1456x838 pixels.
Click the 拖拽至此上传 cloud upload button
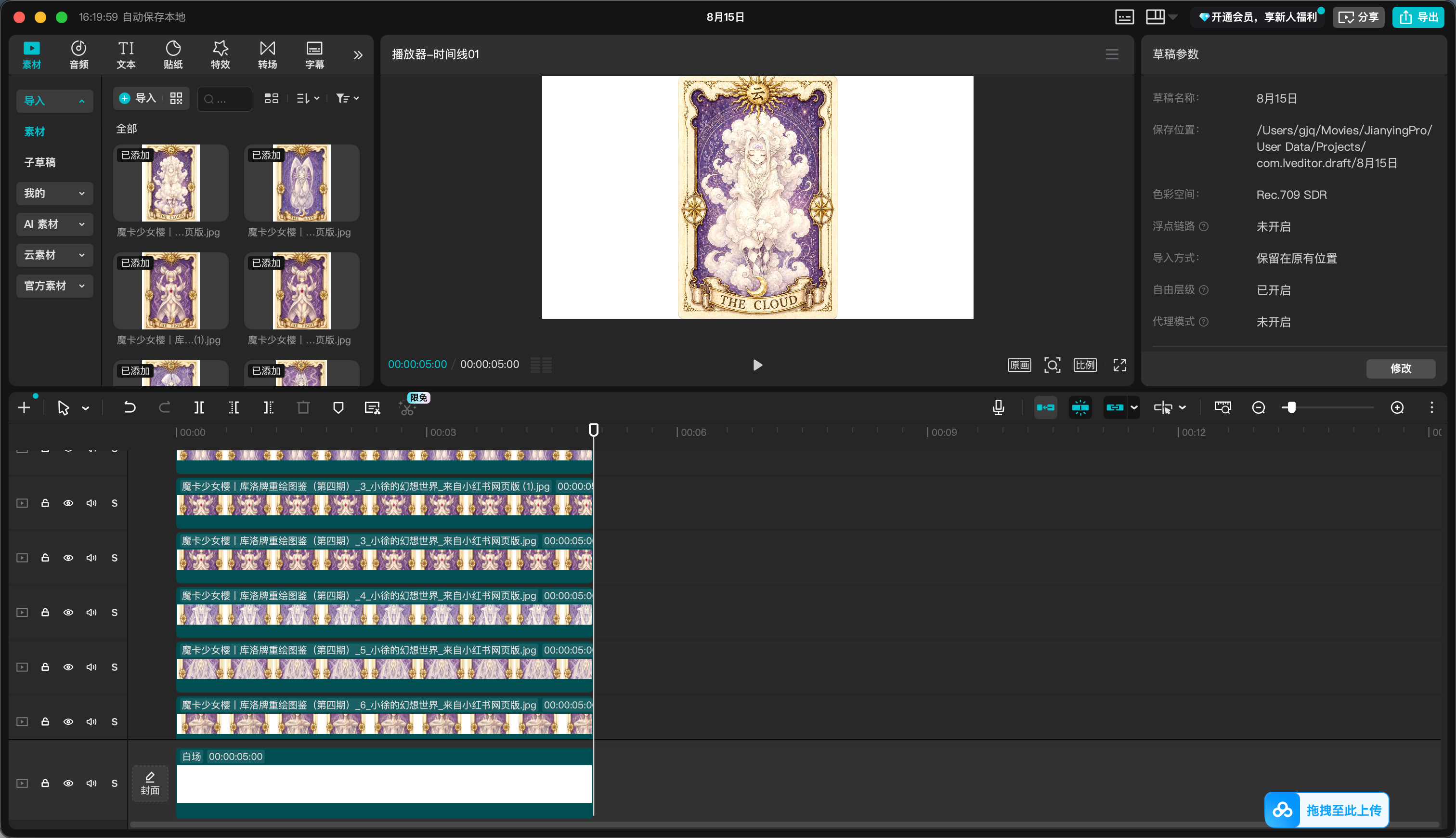coord(1326,810)
